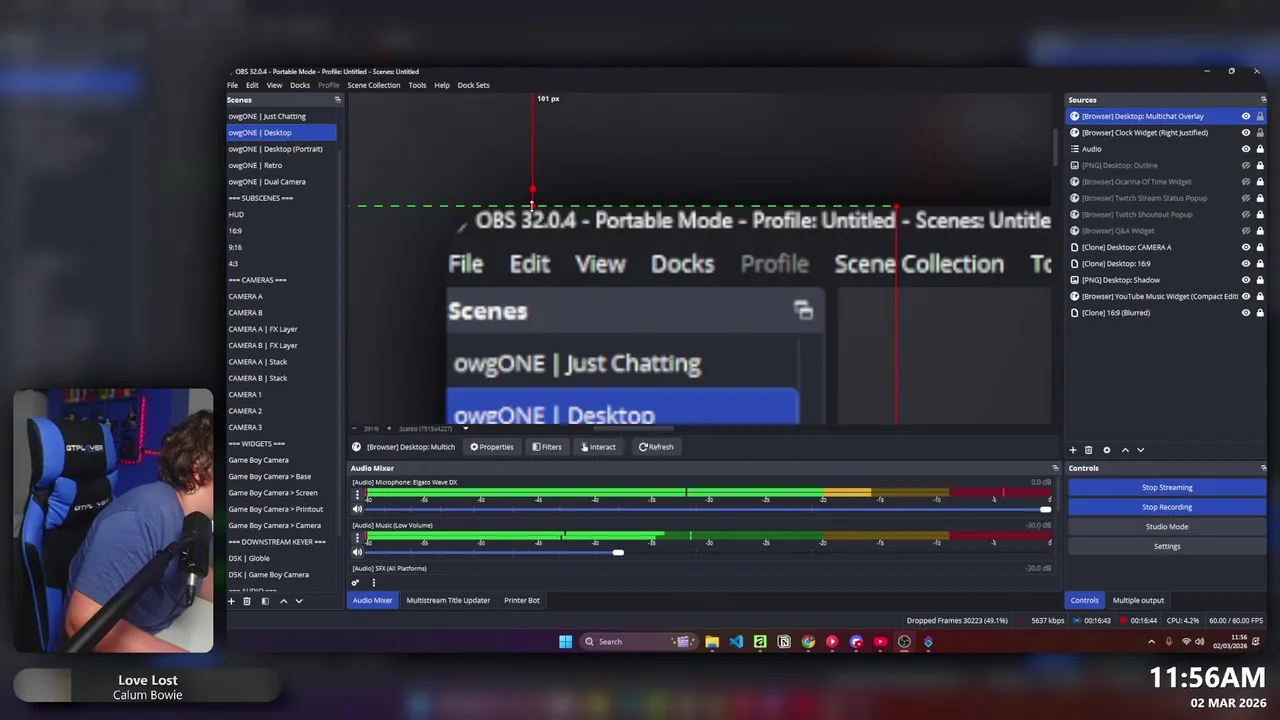Open scene filters icon in Scenes toolbar
Image resolution: width=1280 pixels, height=720 pixels.
point(265,601)
